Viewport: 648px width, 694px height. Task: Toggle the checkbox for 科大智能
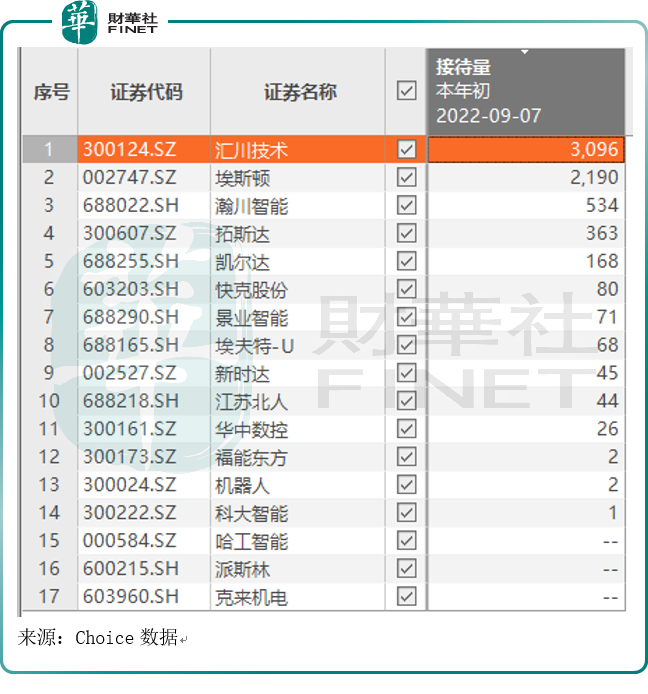click(406, 513)
